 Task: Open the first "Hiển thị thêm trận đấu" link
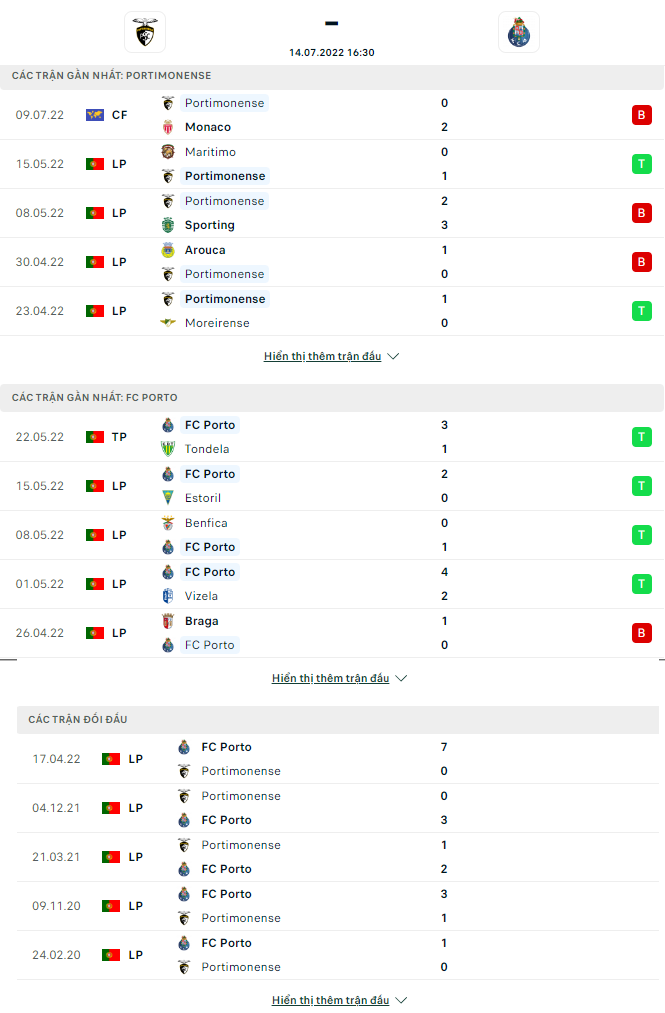tap(322, 355)
